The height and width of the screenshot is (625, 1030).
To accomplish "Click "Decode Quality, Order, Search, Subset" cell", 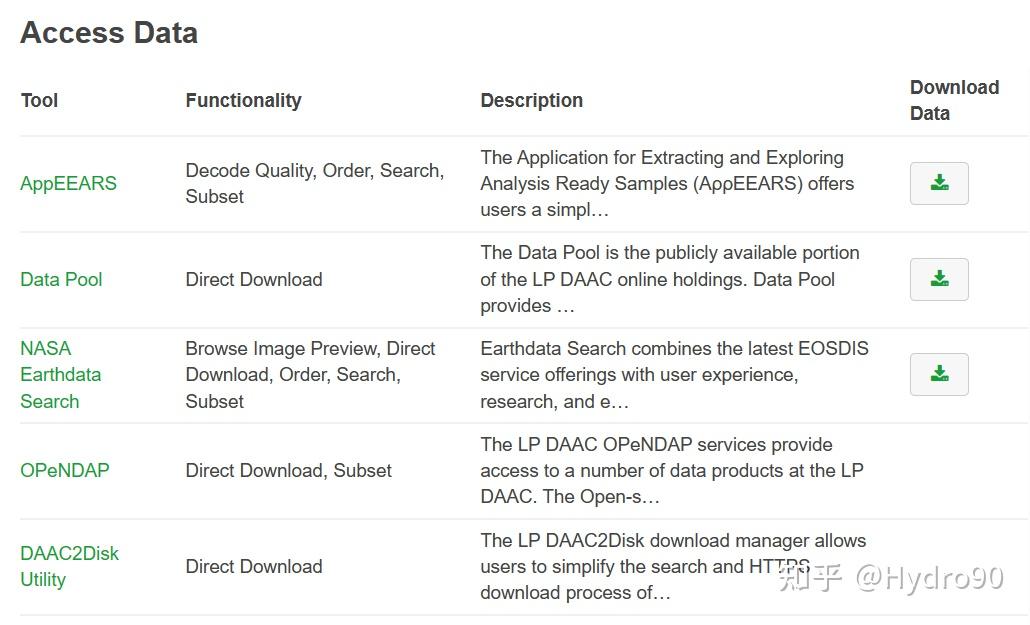I will (314, 183).
